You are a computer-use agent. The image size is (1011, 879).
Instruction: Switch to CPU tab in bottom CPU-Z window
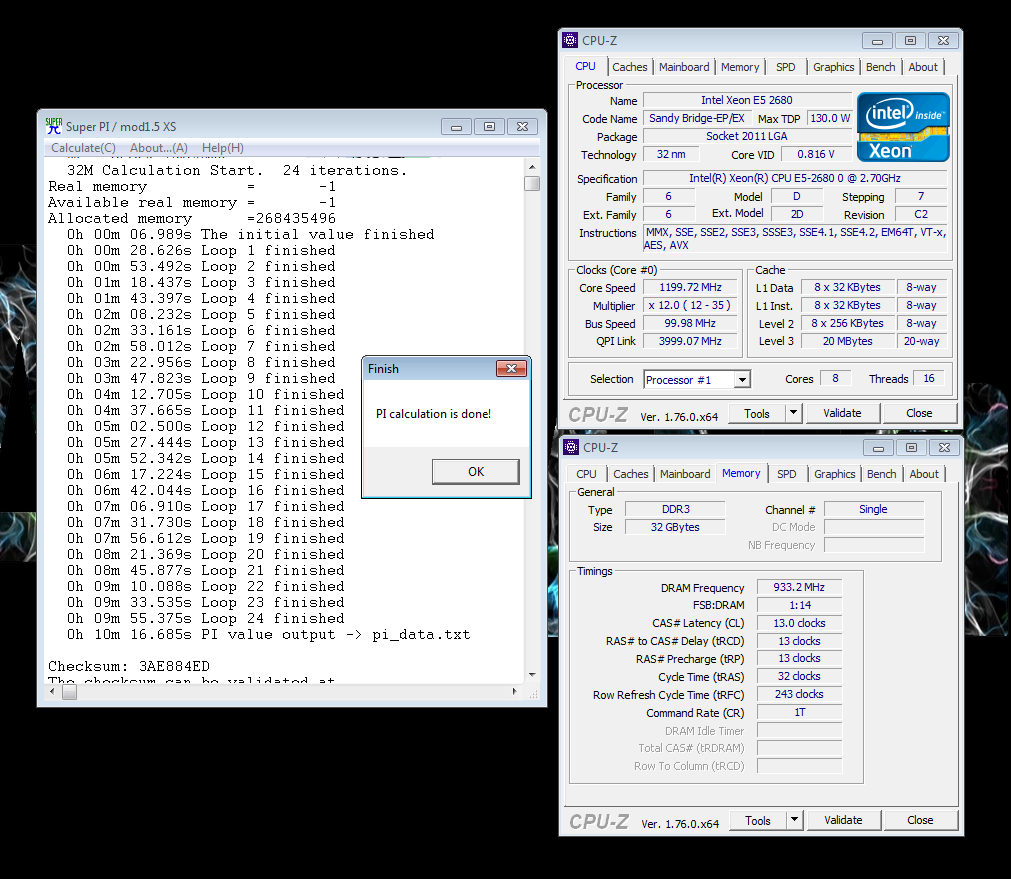point(586,474)
